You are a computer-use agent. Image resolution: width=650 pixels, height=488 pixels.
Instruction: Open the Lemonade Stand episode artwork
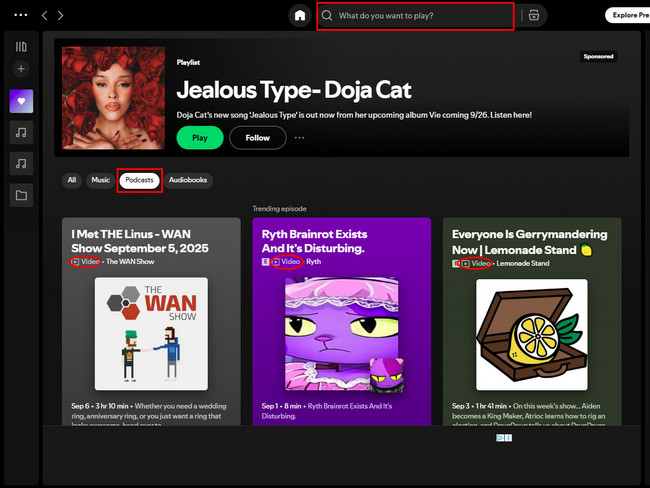click(x=531, y=333)
